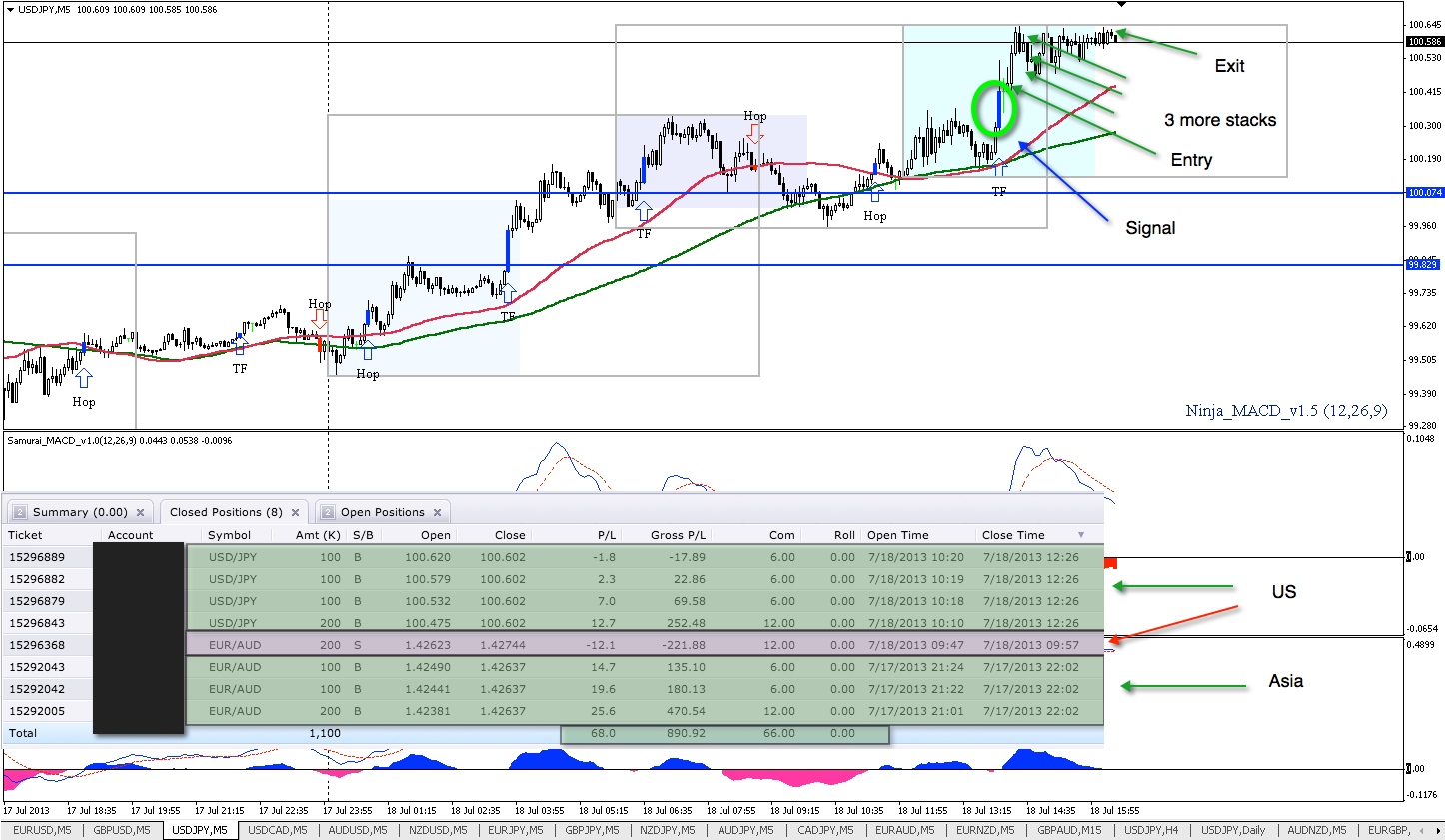1445x840 pixels.
Task: Click the 890.92 total Gross P/L
Action: 686,733
